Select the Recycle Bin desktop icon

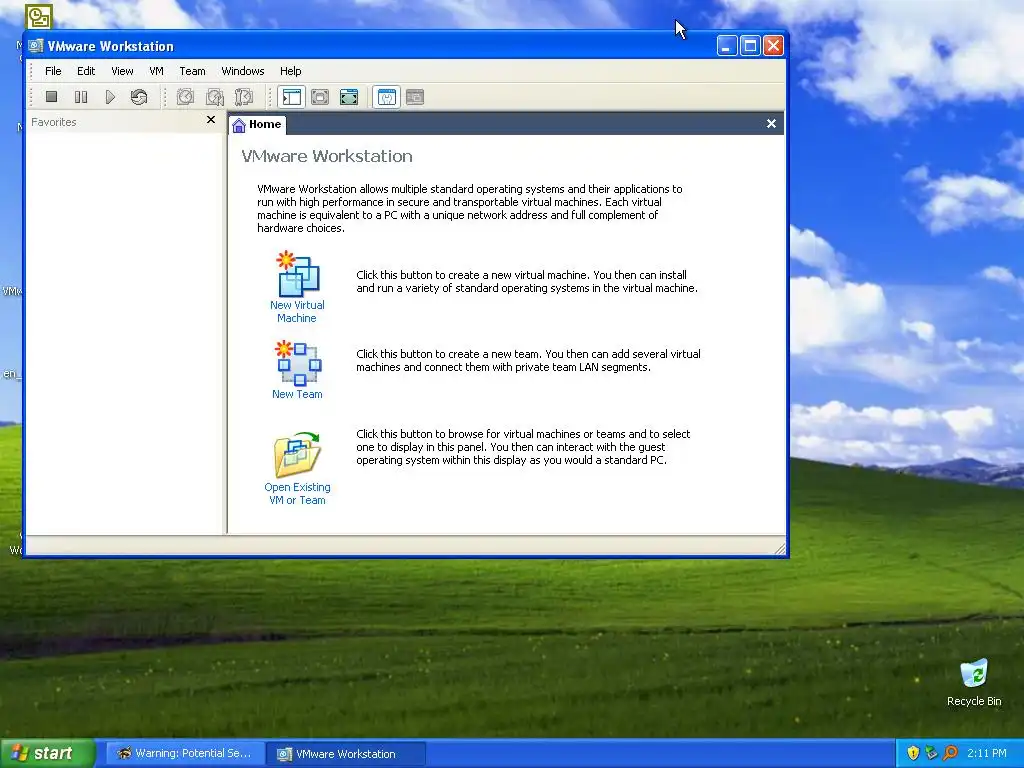974,682
